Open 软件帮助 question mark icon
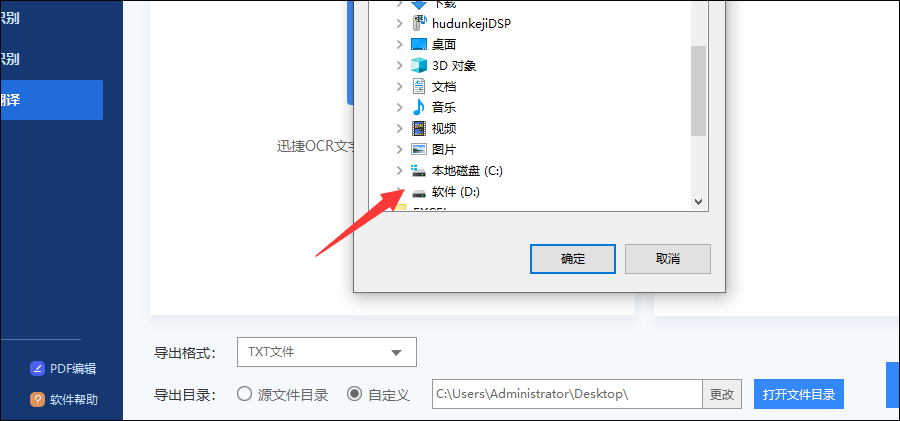 pyautogui.click(x=37, y=399)
